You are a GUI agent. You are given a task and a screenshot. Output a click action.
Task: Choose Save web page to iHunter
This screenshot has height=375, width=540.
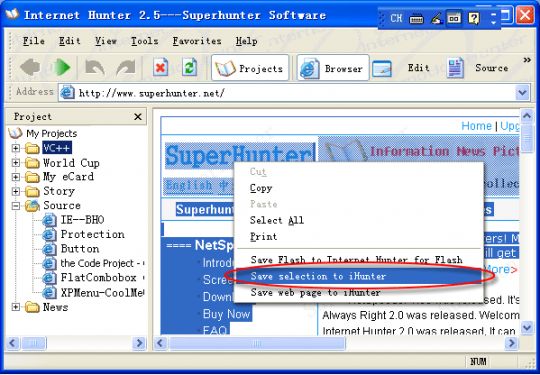[315, 293]
